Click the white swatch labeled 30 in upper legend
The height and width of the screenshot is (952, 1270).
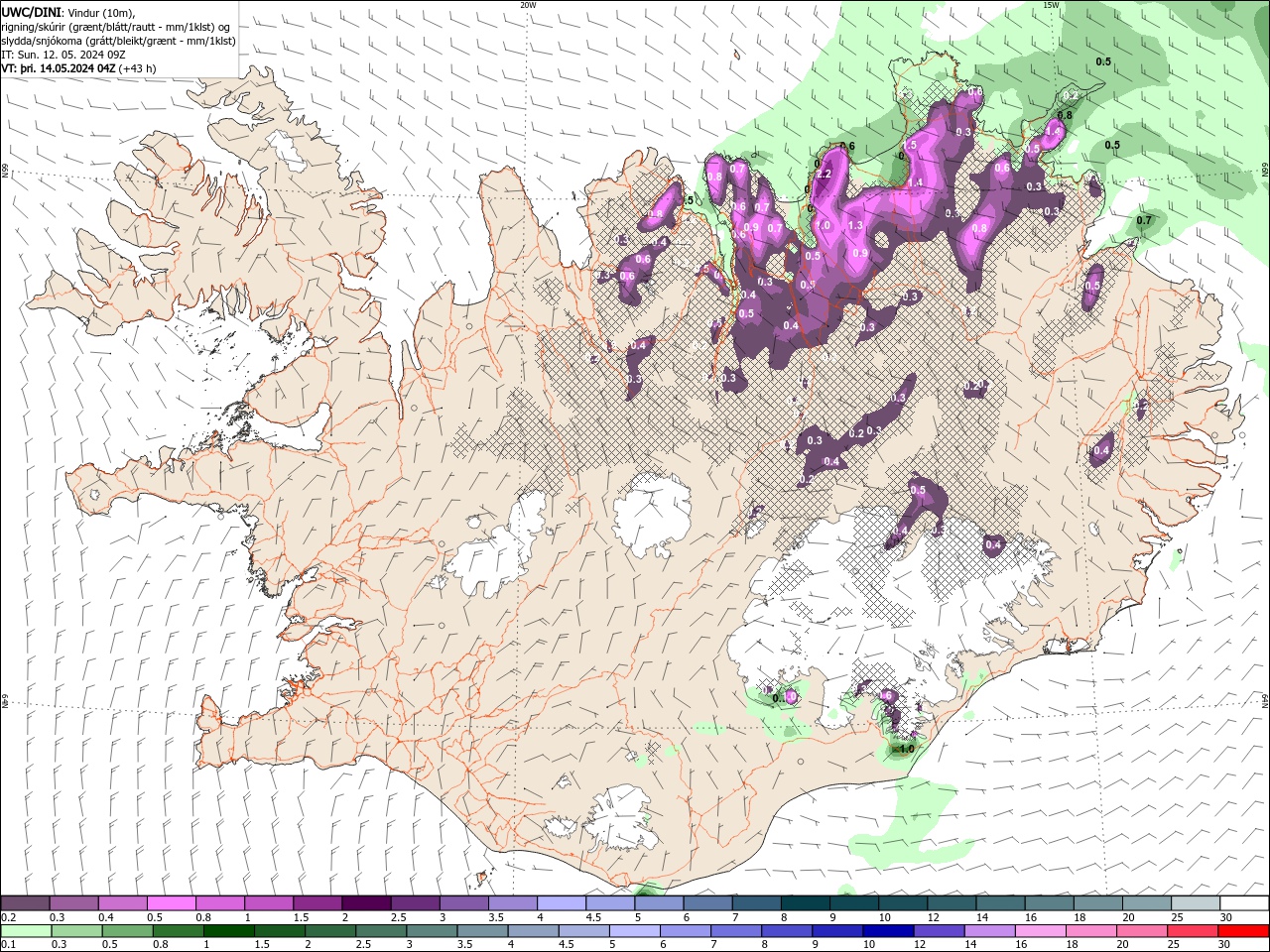pyautogui.click(x=1243, y=903)
